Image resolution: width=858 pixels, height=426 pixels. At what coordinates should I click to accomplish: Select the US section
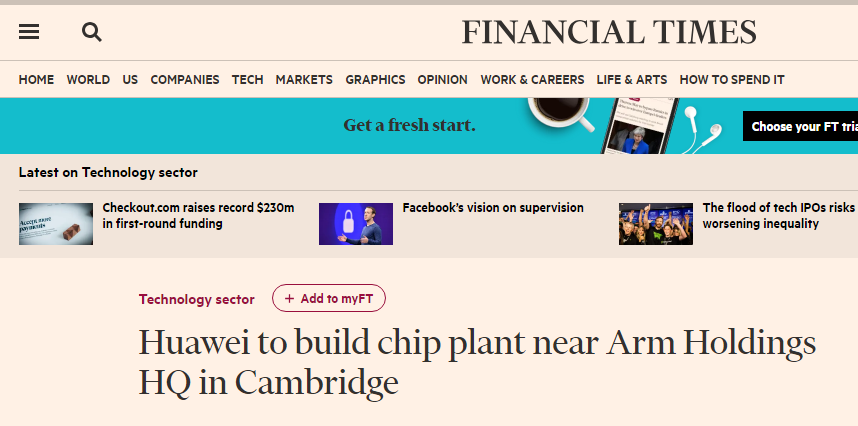130,80
